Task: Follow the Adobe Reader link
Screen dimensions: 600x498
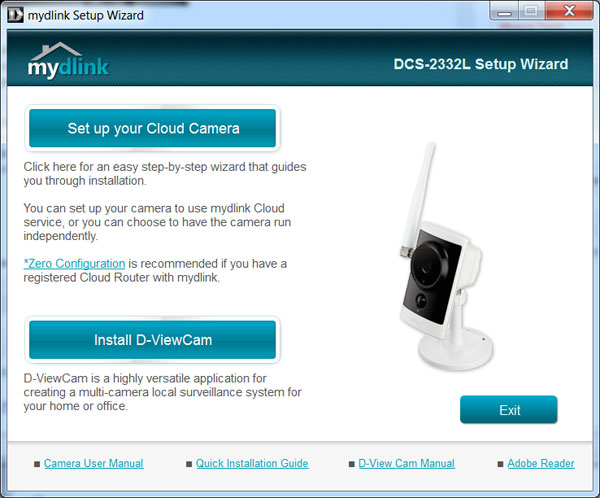Action: 541,463
